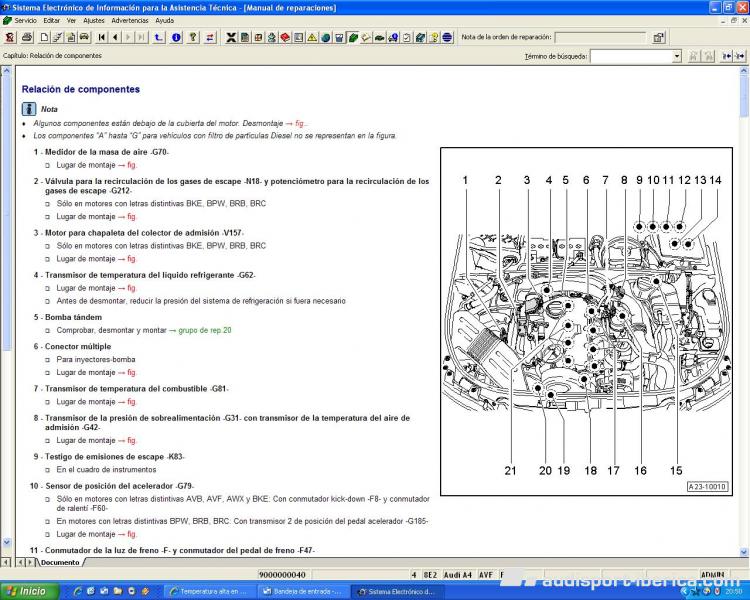
Task: Click the left panel collapse up-arrow
Action: (7, 71)
